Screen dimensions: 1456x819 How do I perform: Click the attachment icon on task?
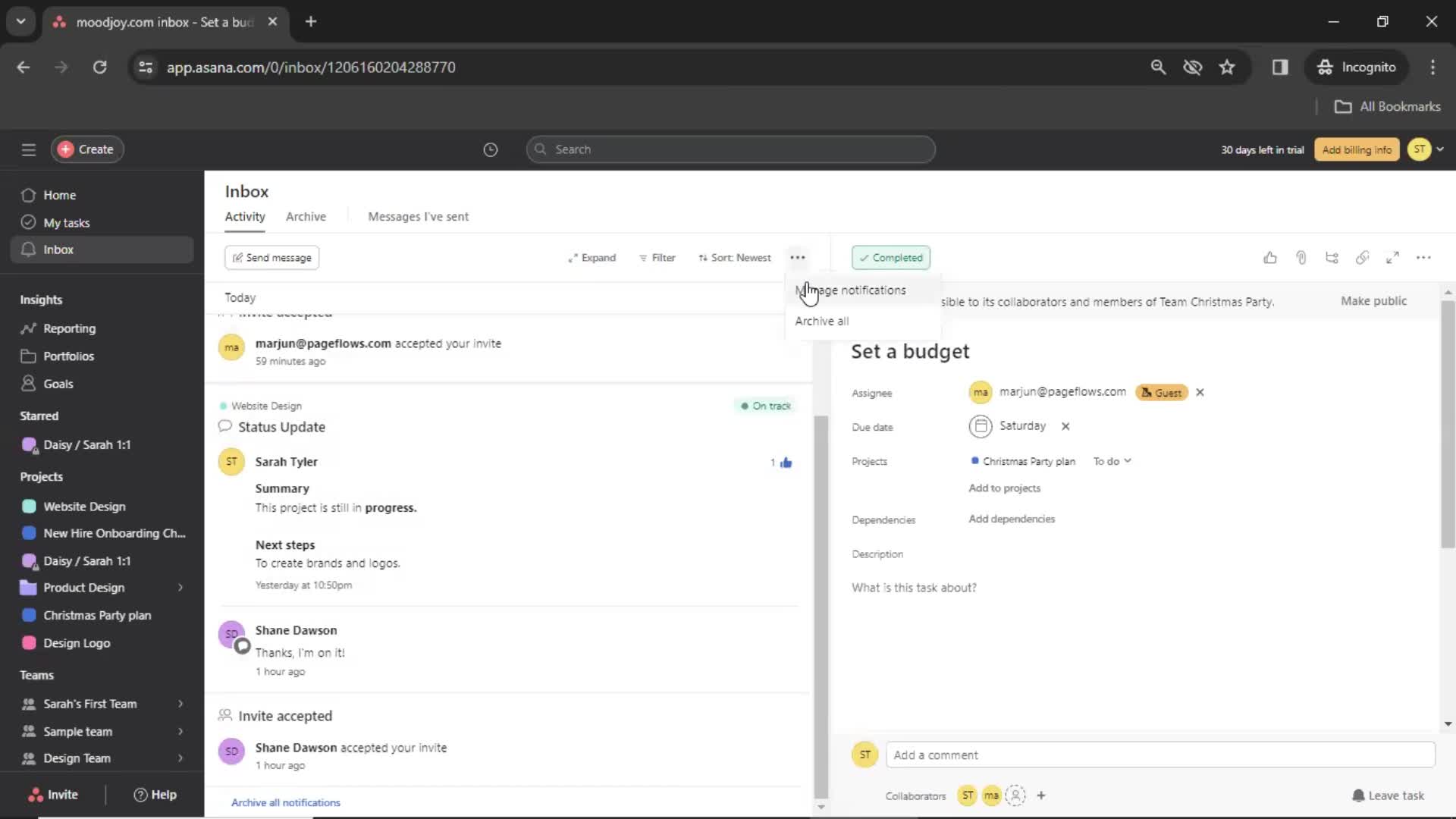(1300, 258)
